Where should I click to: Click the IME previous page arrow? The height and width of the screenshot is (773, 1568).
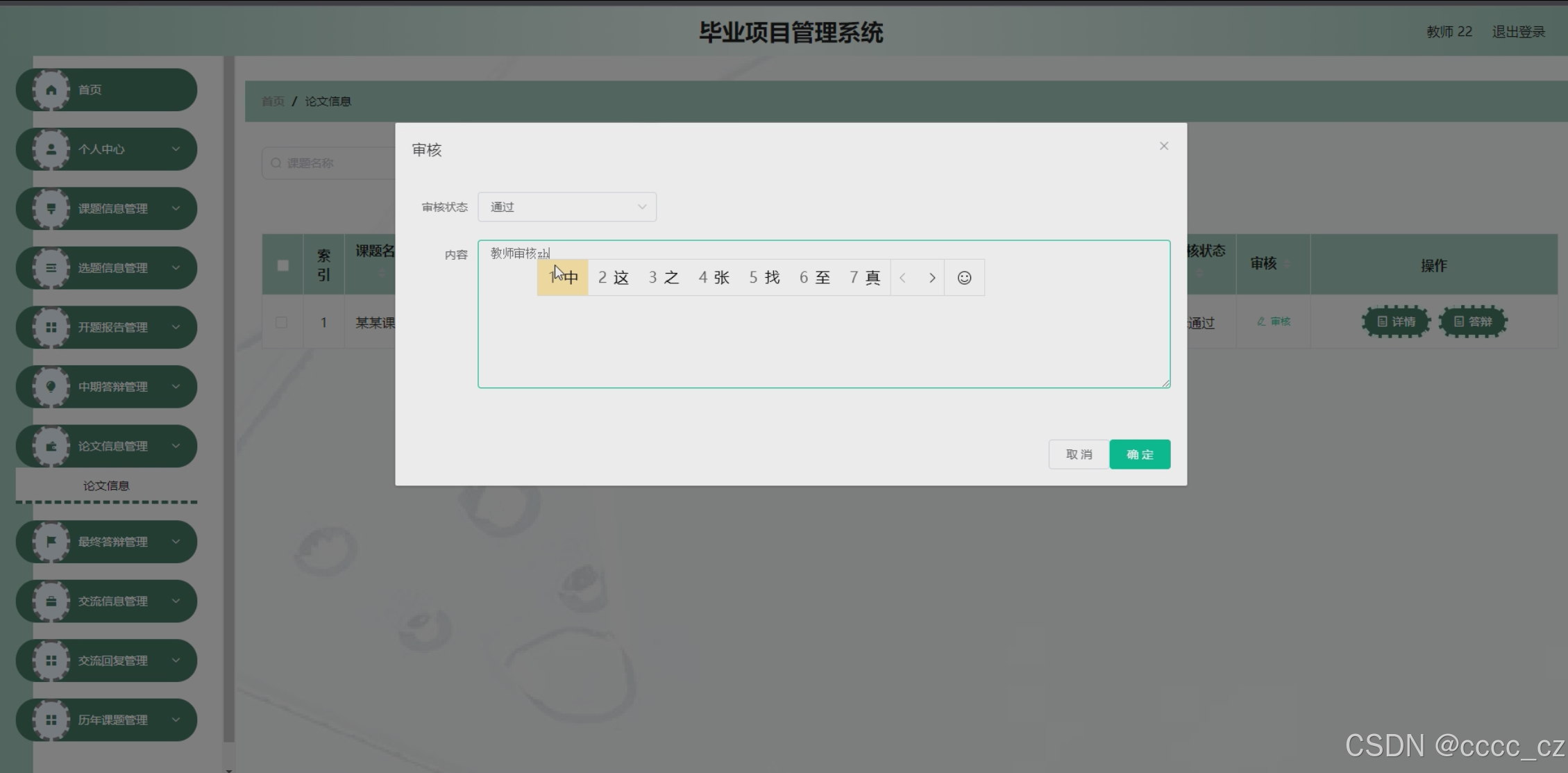902,278
